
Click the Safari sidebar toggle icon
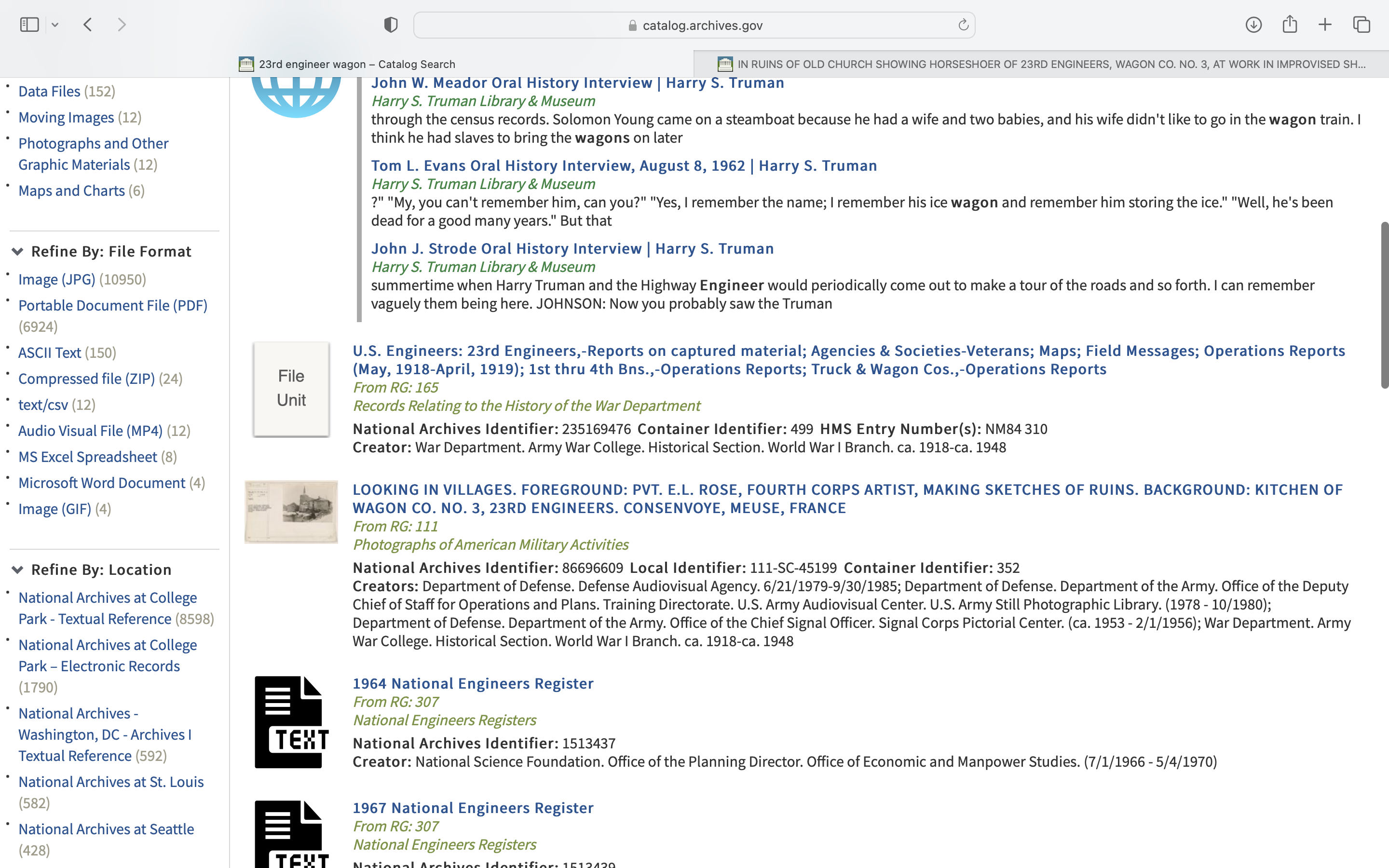click(29, 25)
